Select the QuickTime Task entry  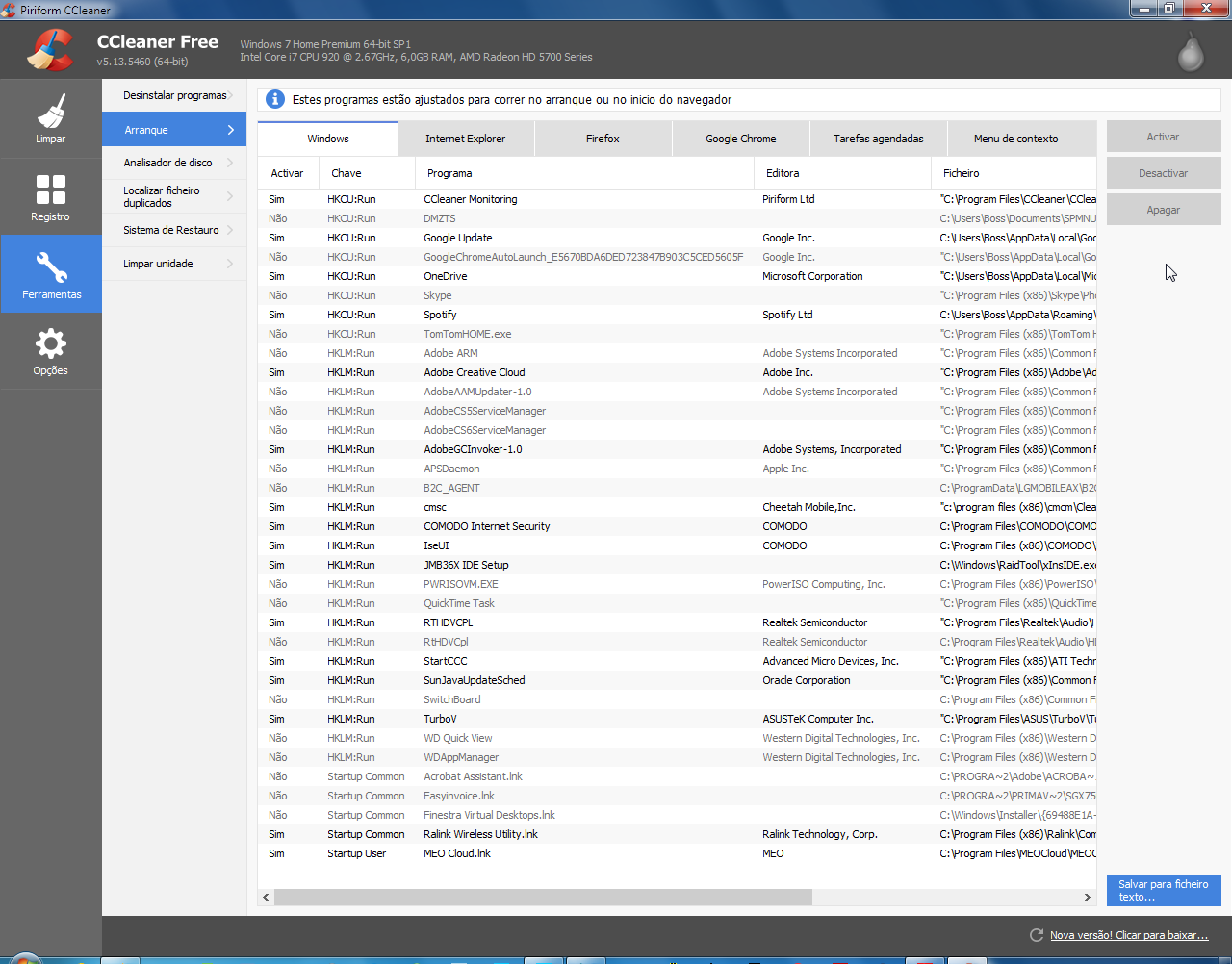pos(677,603)
